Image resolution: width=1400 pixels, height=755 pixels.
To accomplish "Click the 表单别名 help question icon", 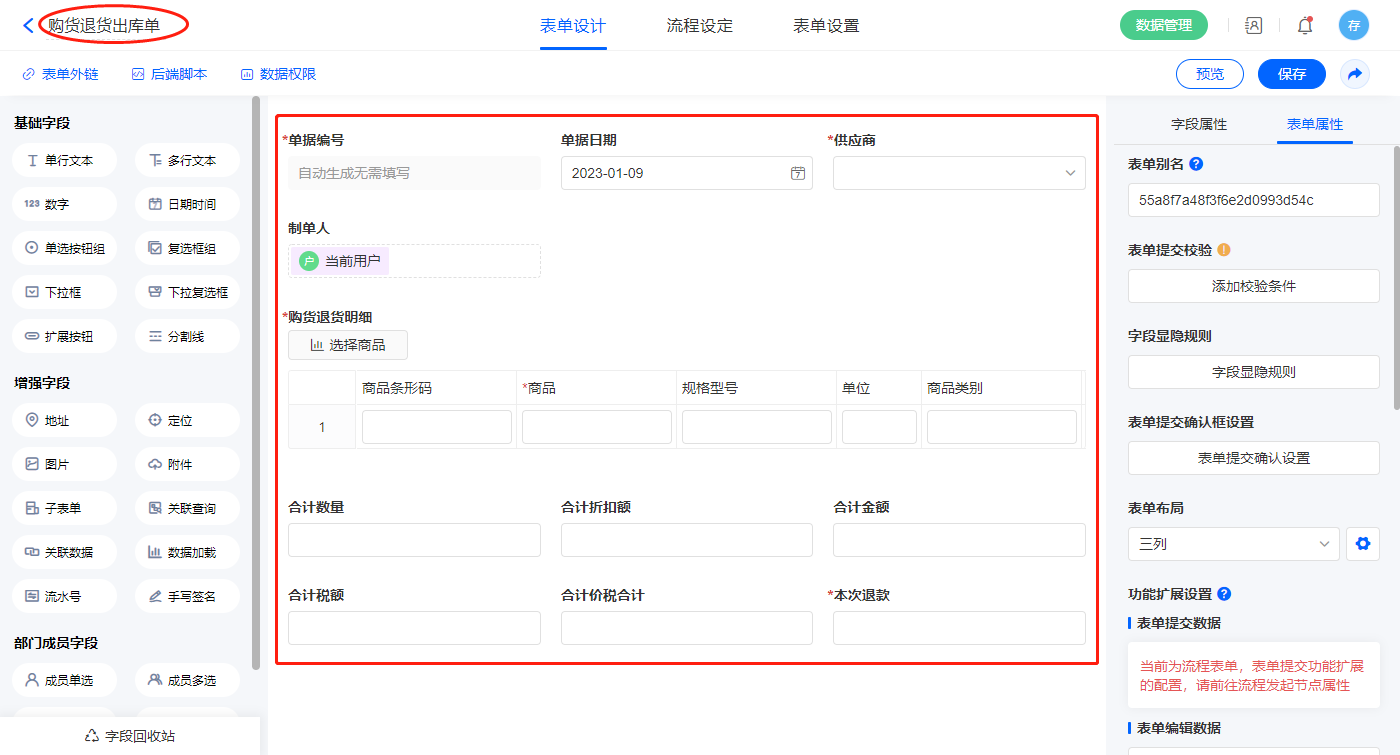I will [1196, 164].
